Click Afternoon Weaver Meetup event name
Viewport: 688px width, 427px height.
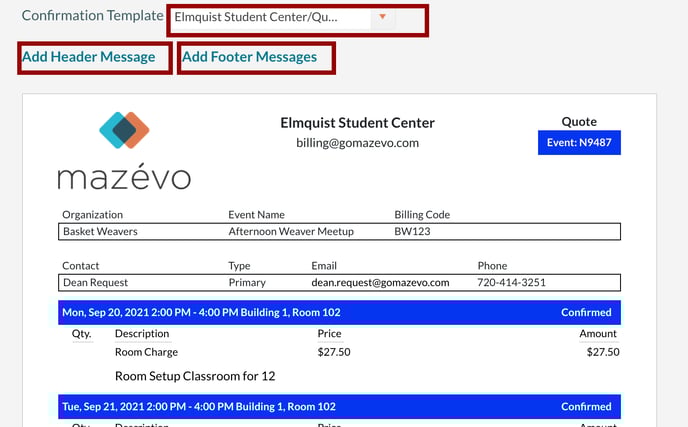pos(291,232)
